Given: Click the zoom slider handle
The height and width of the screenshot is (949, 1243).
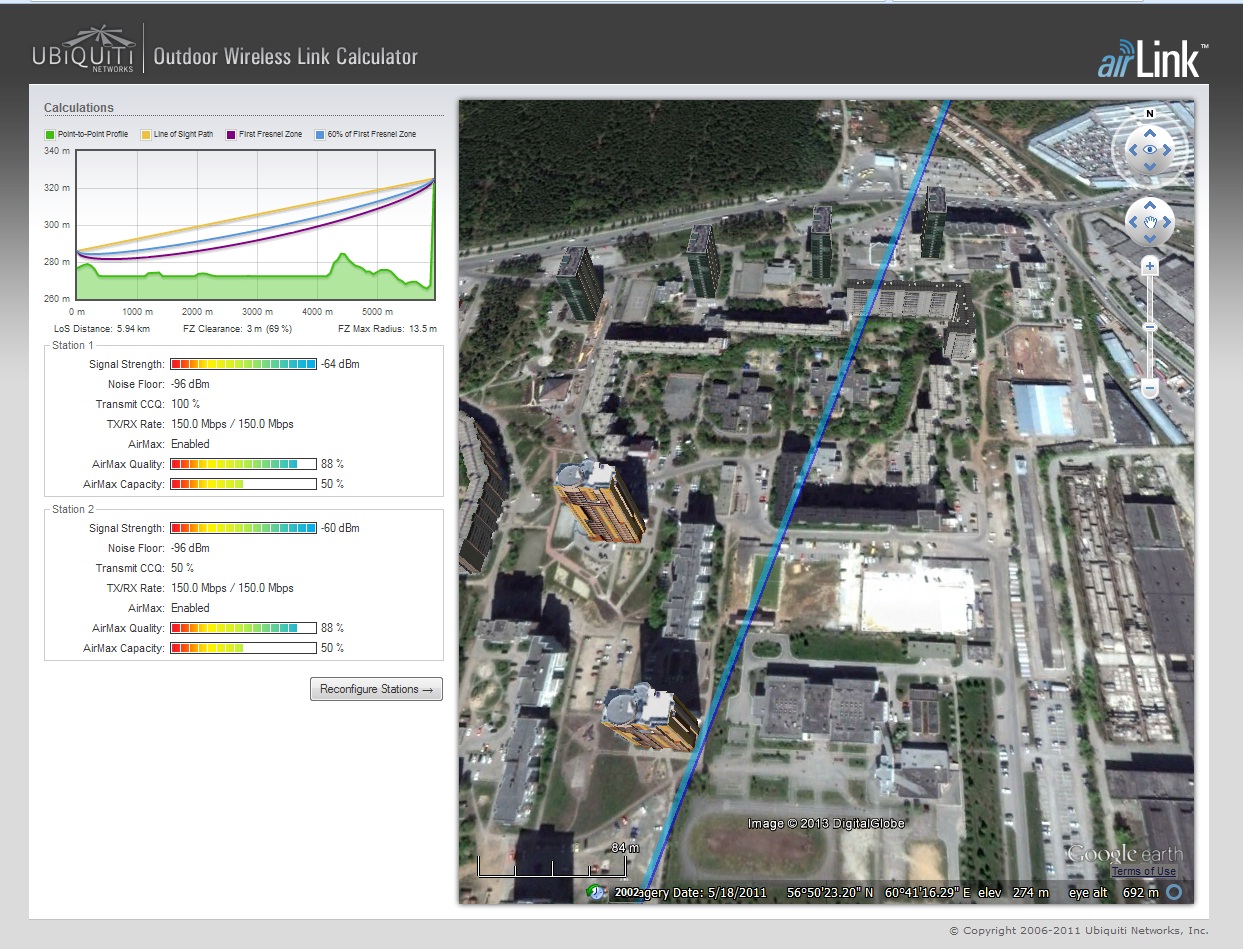Looking at the screenshot, I should (x=1150, y=327).
